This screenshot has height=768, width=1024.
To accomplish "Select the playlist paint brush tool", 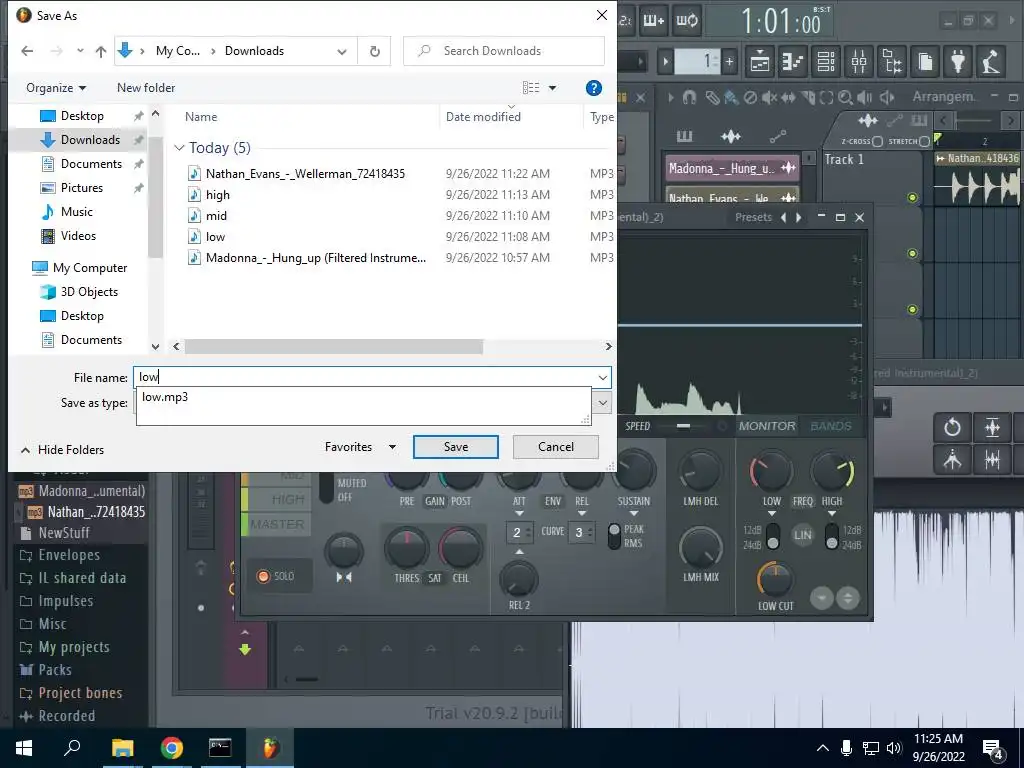I will (x=731, y=98).
